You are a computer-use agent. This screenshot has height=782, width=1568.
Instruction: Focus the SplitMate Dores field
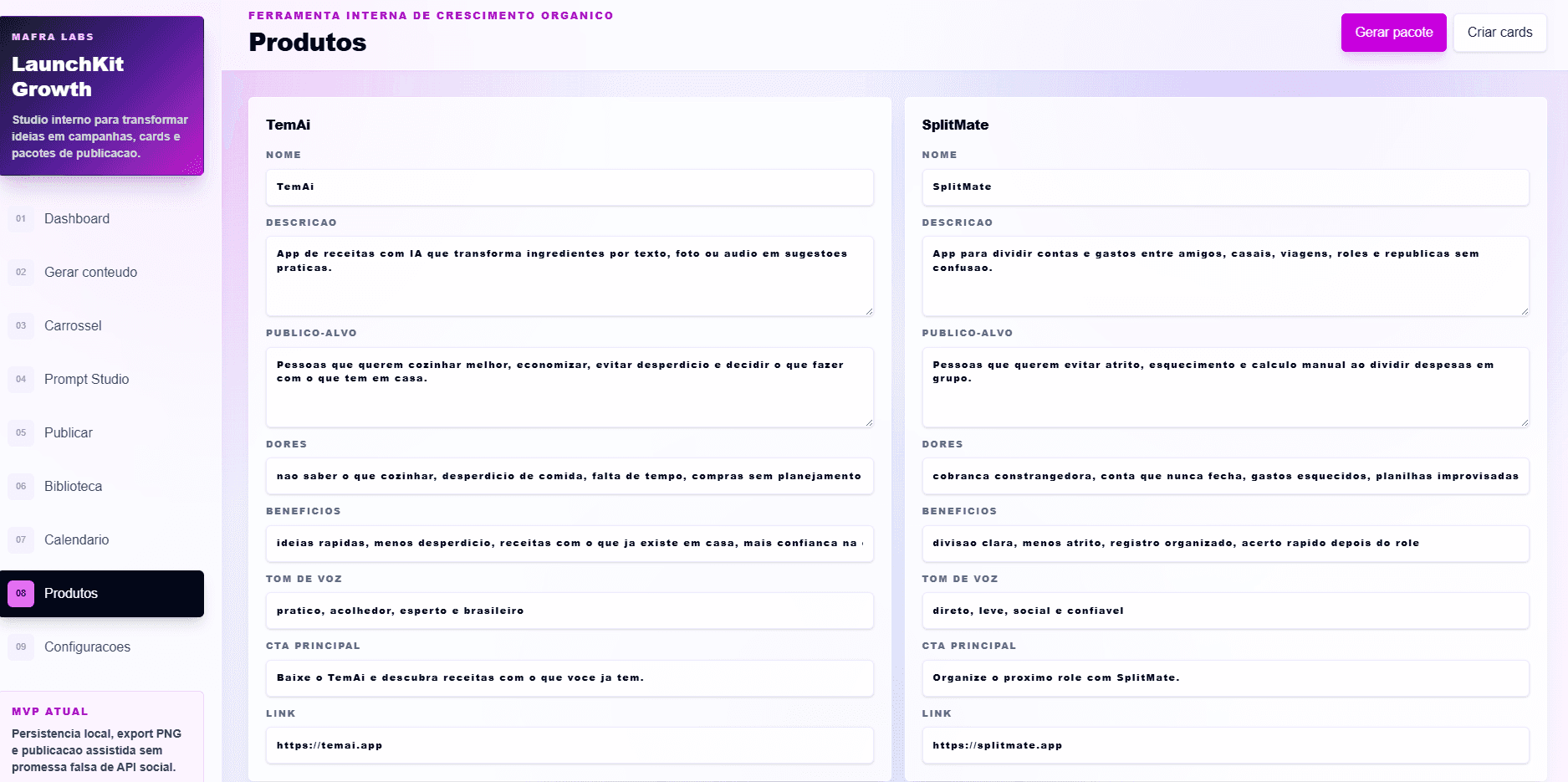pos(1226,477)
